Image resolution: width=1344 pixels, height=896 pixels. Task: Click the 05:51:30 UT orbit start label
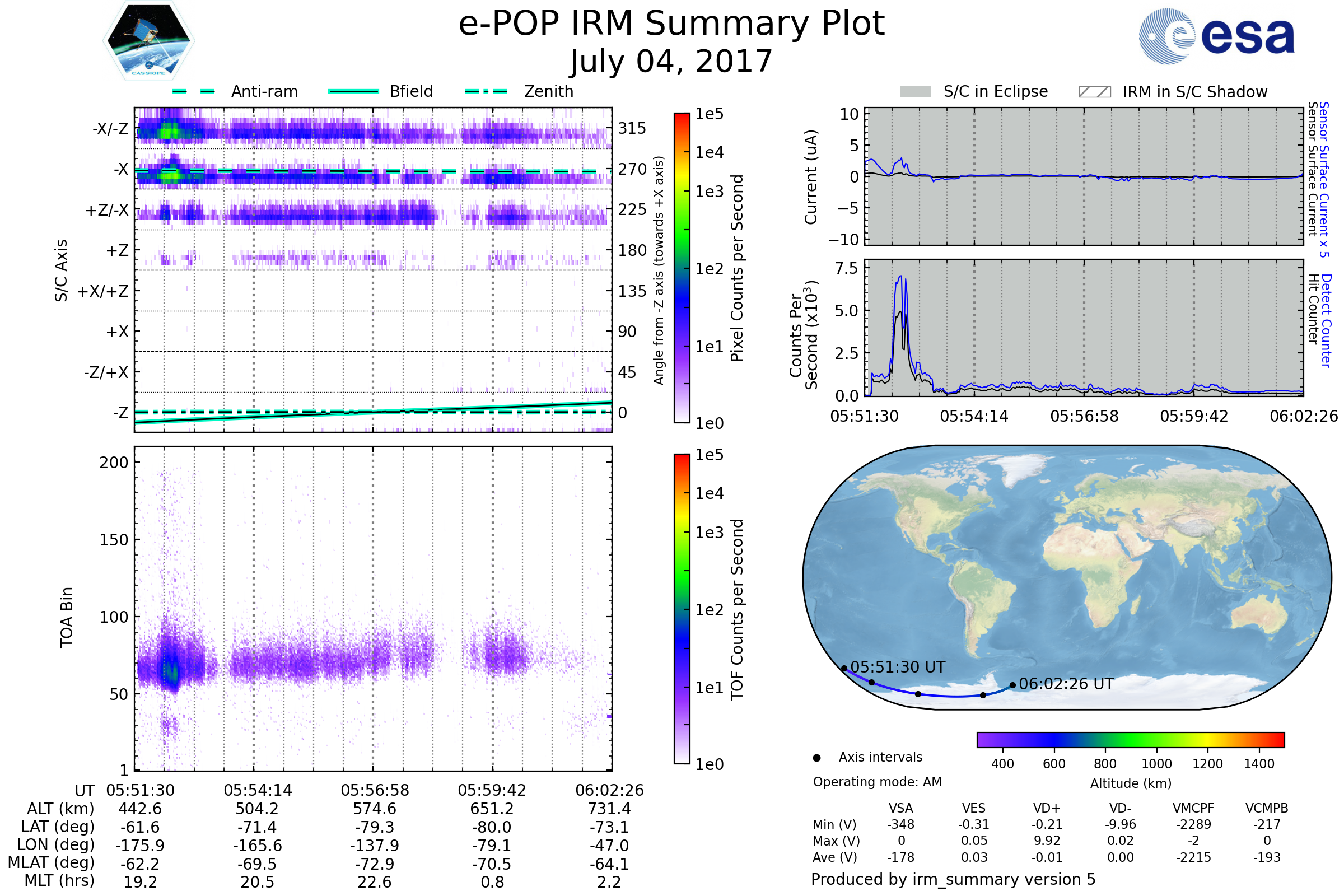[897, 667]
